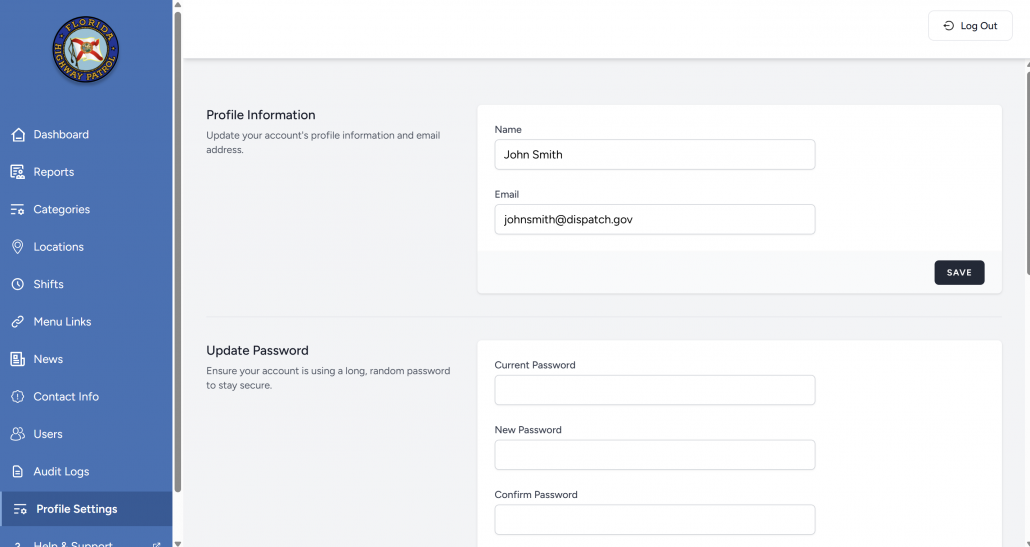The height and width of the screenshot is (547, 1030).
Task: Click the News newspaper icon
Action: (18, 359)
